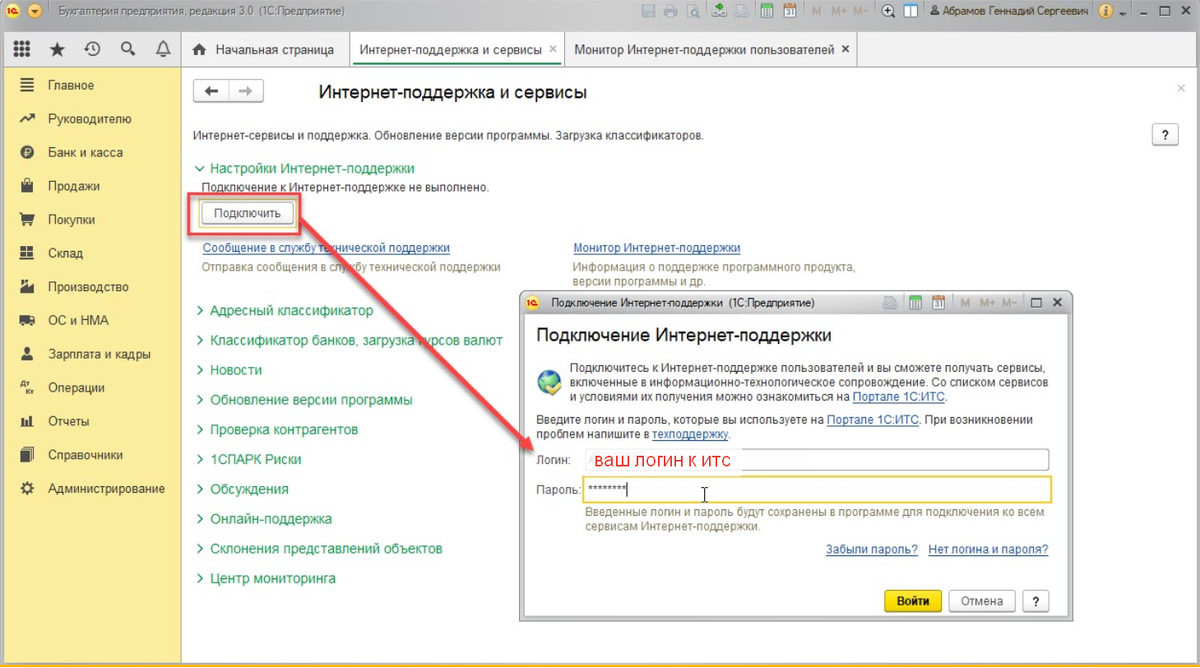
Task: Click the M+ memory button in main title bar
Action: 840,11
